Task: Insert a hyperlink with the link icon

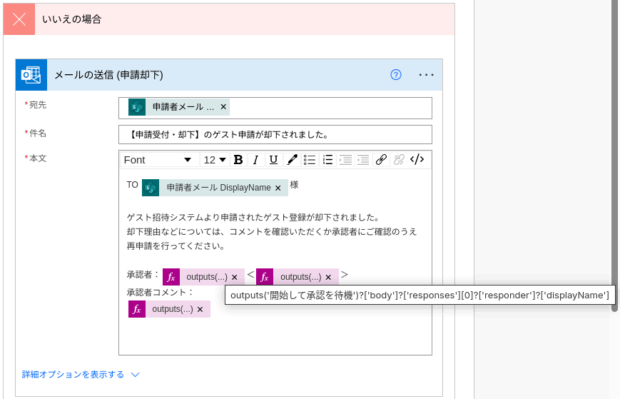Action: click(381, 160)
